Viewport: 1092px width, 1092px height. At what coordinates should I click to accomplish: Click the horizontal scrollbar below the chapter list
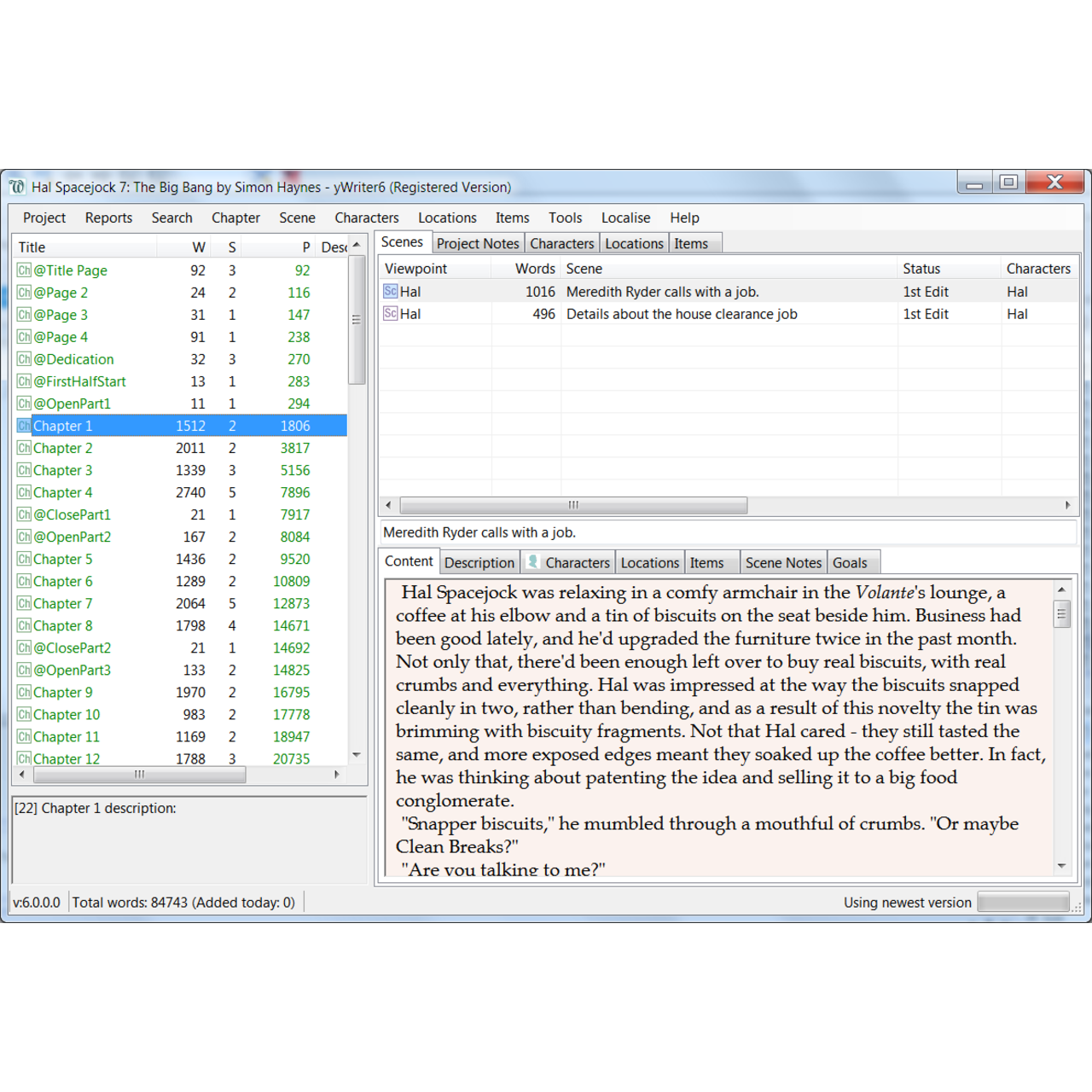click(140, 775)
